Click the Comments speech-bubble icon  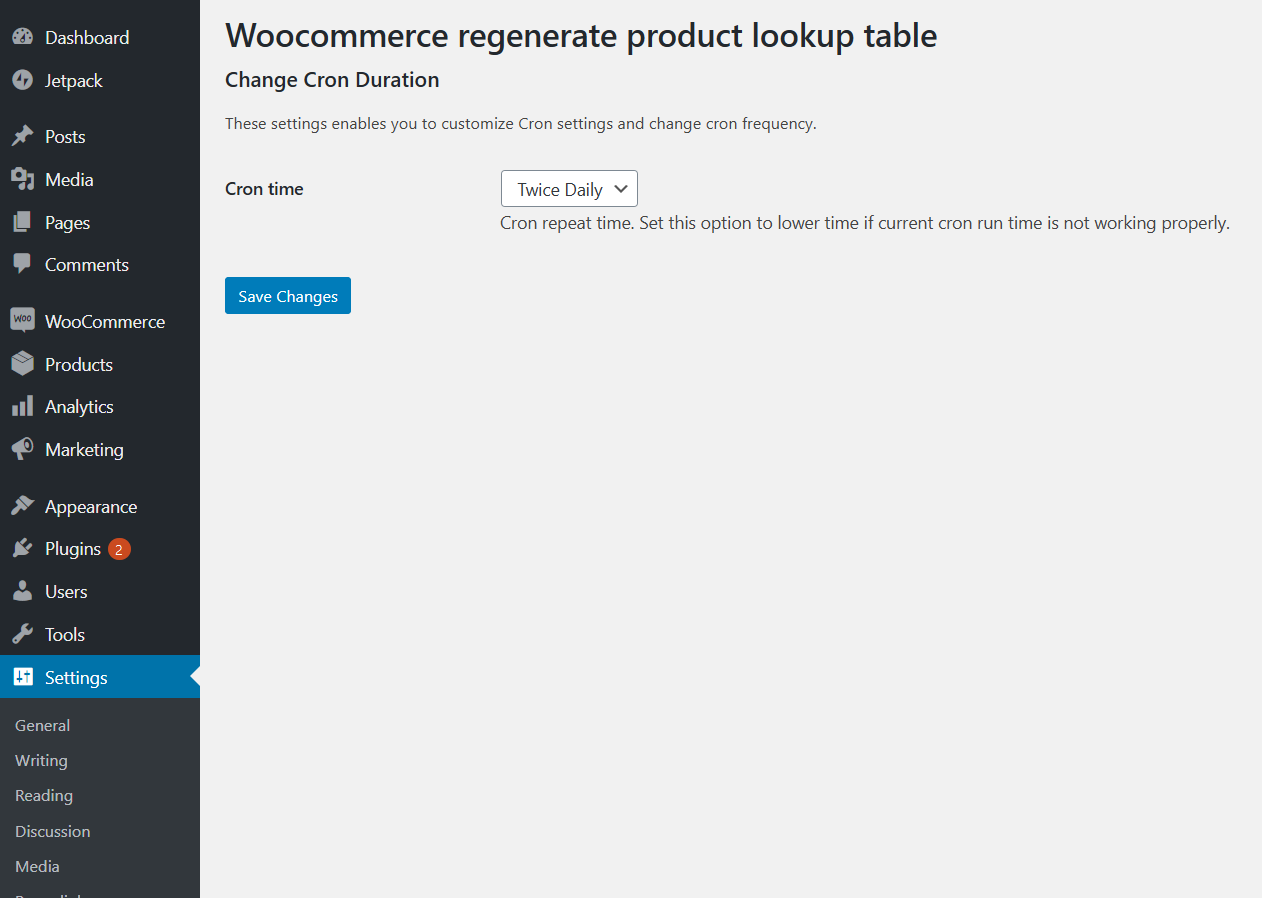pos(22,263)
